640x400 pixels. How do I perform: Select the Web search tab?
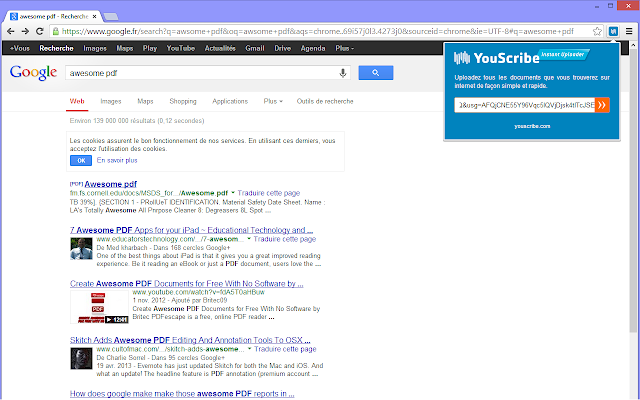(77, 101)
